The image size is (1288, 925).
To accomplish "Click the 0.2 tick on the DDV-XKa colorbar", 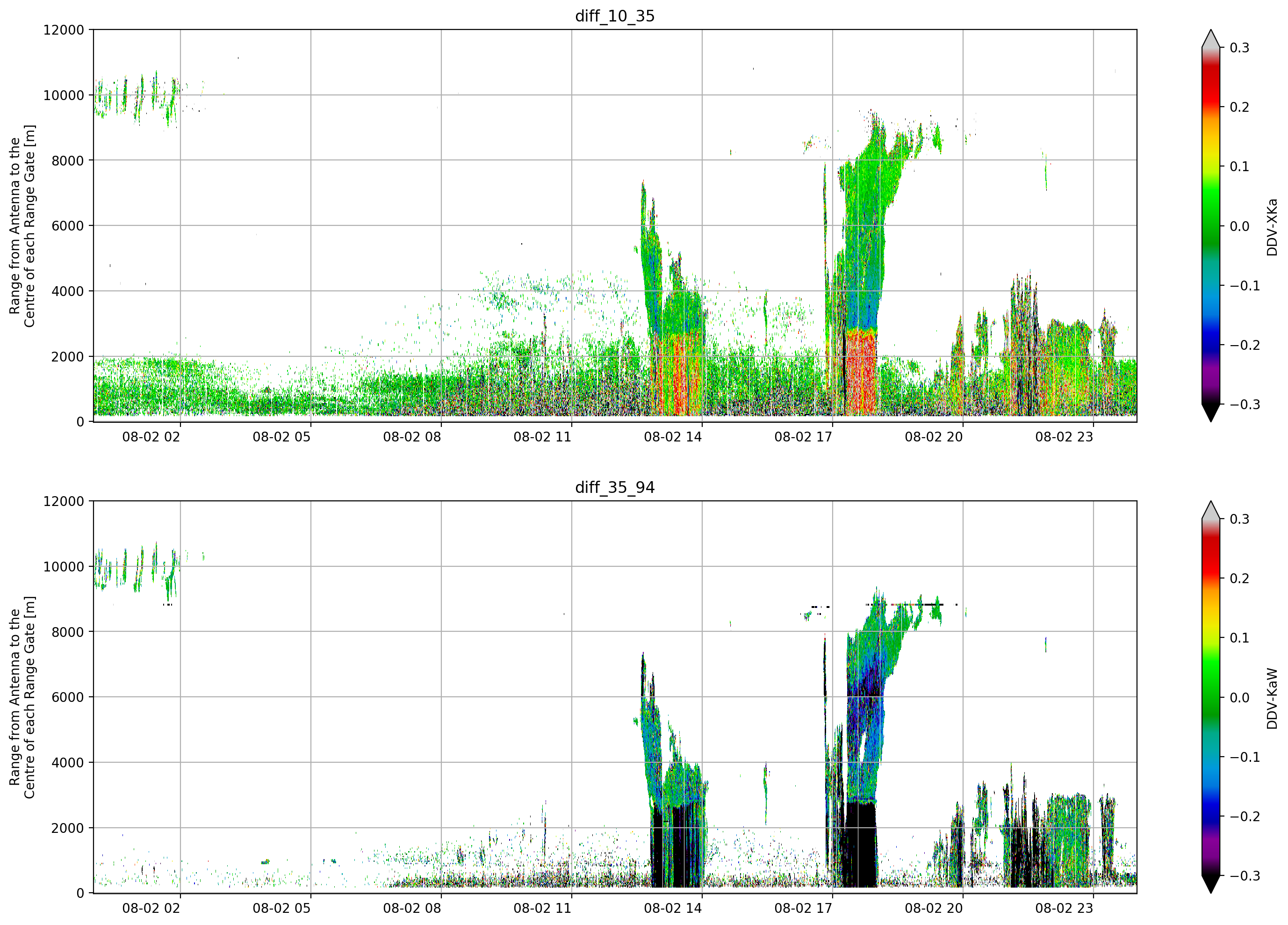I will (x=1240, y=108).
